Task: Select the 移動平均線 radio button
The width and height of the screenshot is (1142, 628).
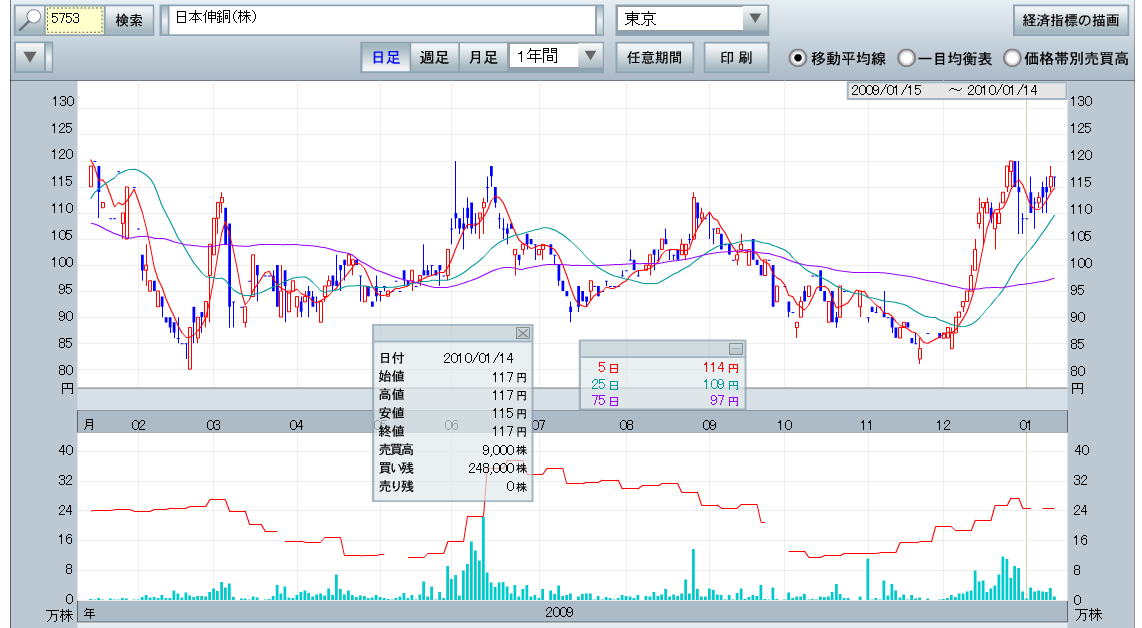Action: click(x=798, y=58)
